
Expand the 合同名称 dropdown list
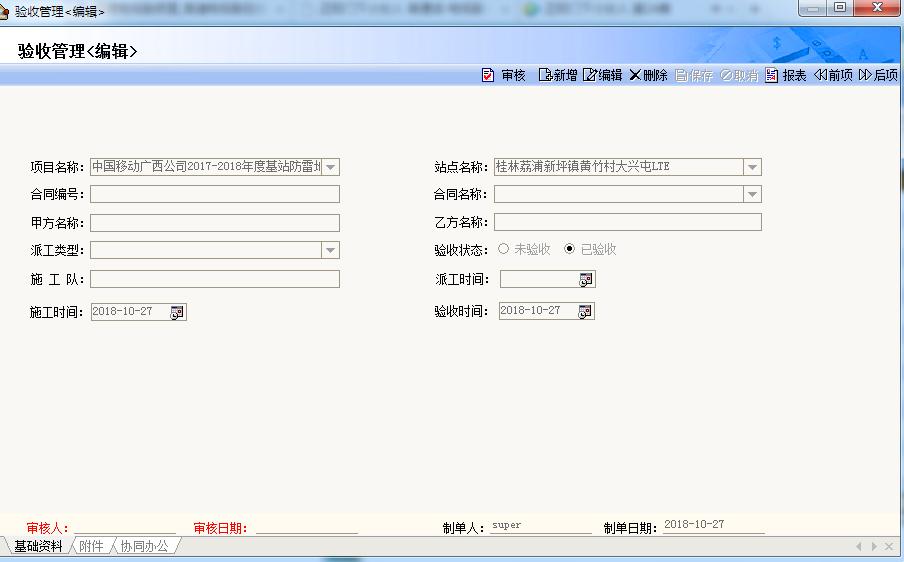753,194
